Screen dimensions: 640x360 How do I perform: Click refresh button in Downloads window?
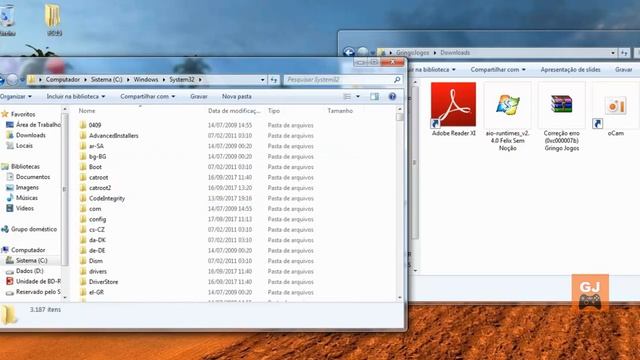tap(624, 53)
